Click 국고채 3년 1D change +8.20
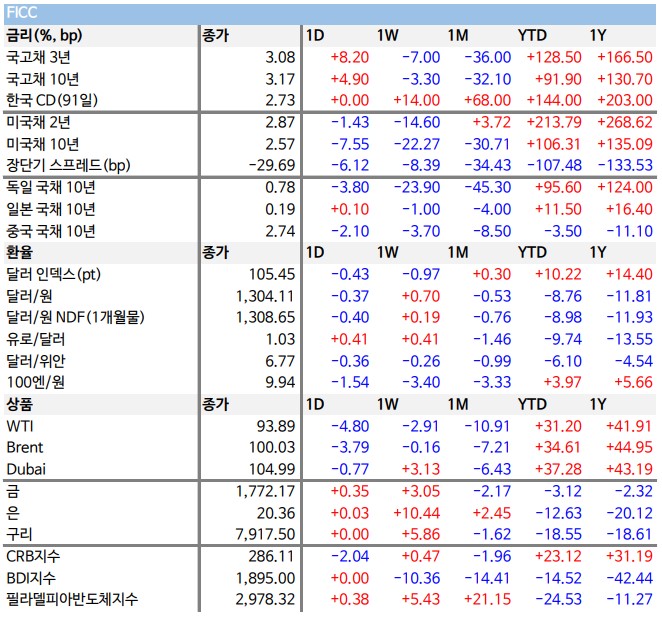662x618 pixels. click(x=350, y=57)
